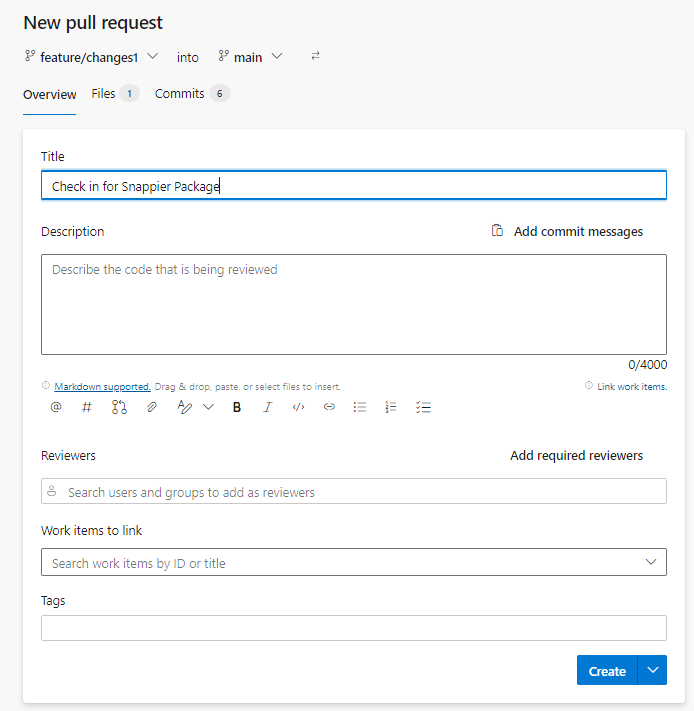Toggle italic formatting

click(x=267, y=407)
